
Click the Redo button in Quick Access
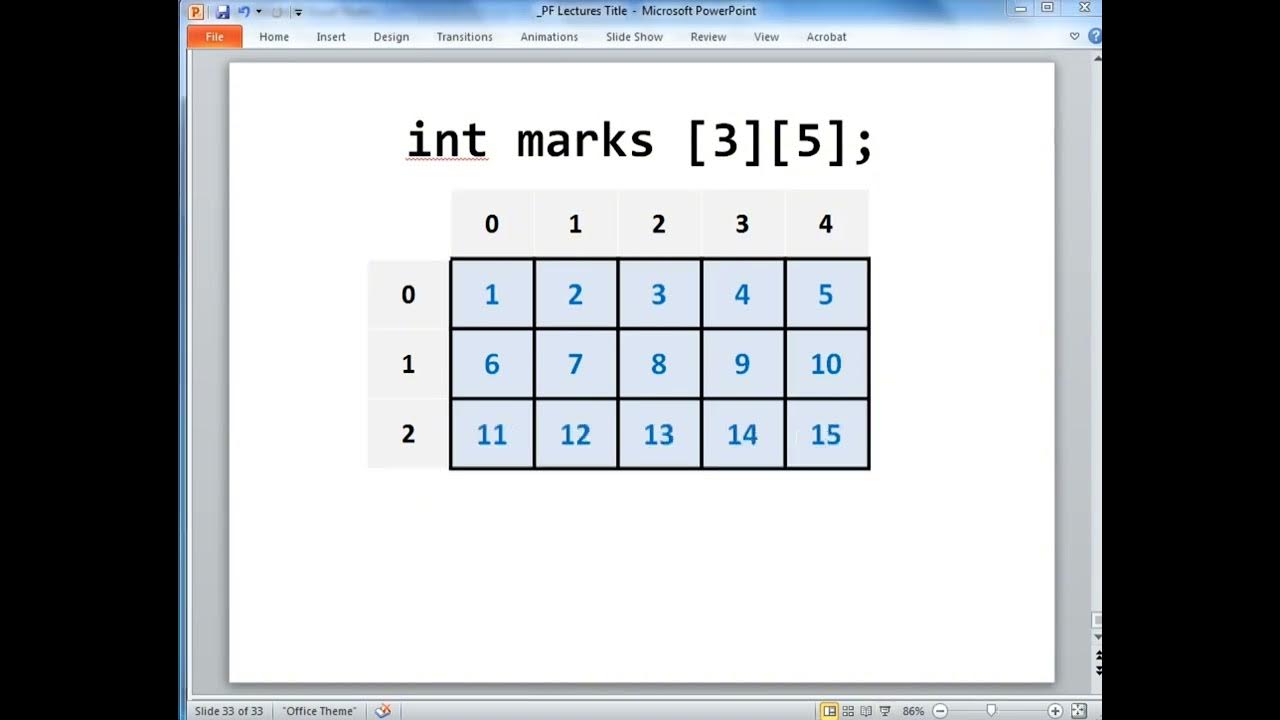277,11
